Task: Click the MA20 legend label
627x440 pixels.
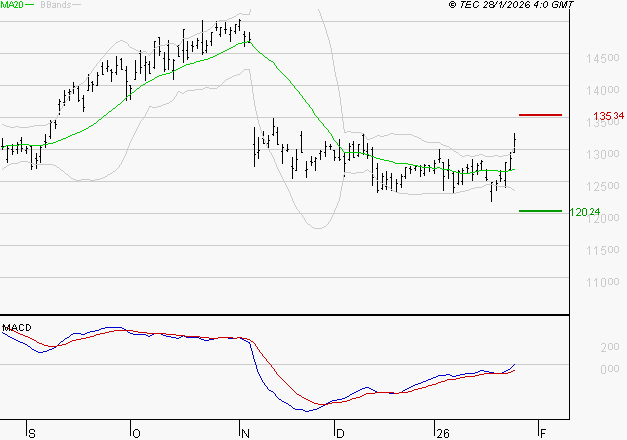Action: click(x=12, y=5)
